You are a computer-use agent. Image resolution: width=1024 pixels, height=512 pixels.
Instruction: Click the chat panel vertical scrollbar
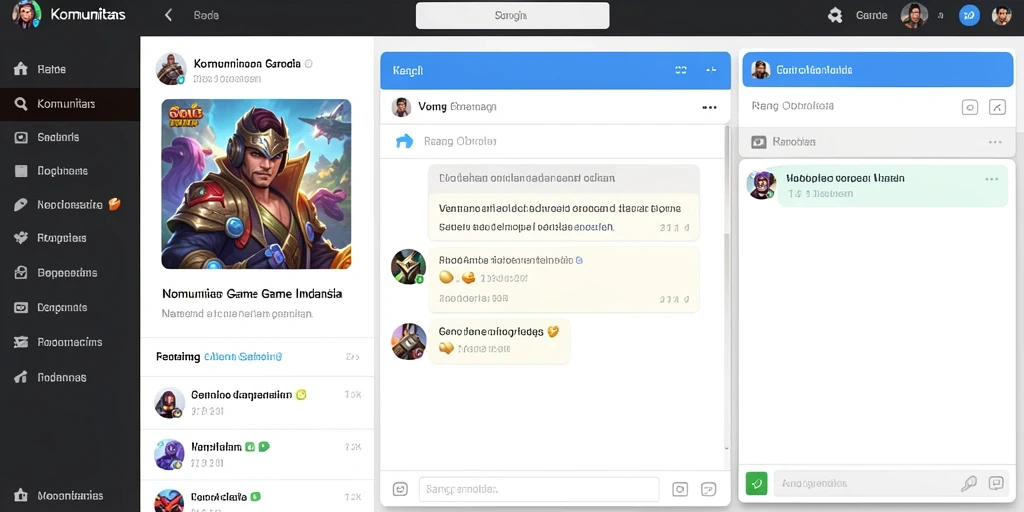[728, 287]
